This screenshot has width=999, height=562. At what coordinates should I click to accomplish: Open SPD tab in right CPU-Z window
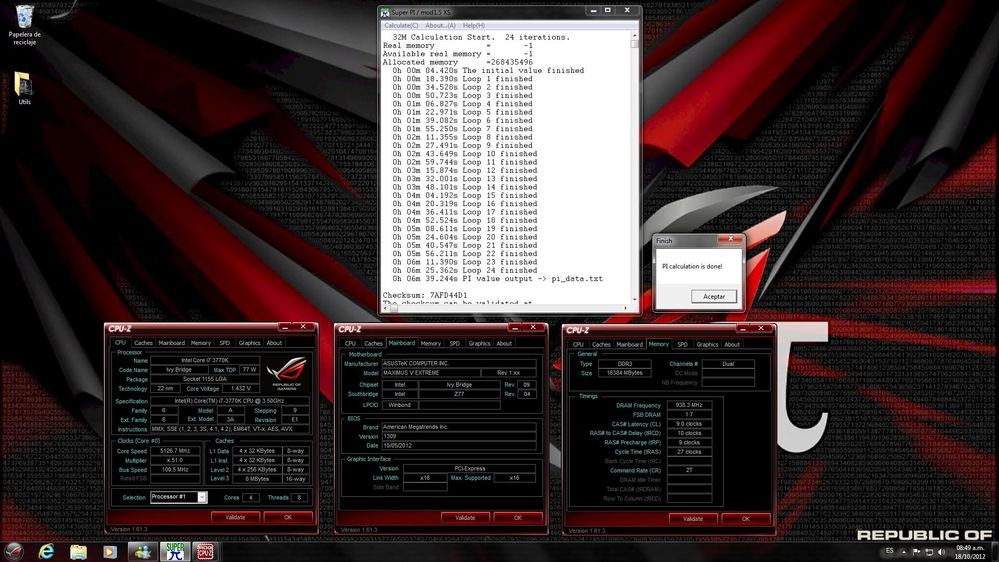click(682, 345)
